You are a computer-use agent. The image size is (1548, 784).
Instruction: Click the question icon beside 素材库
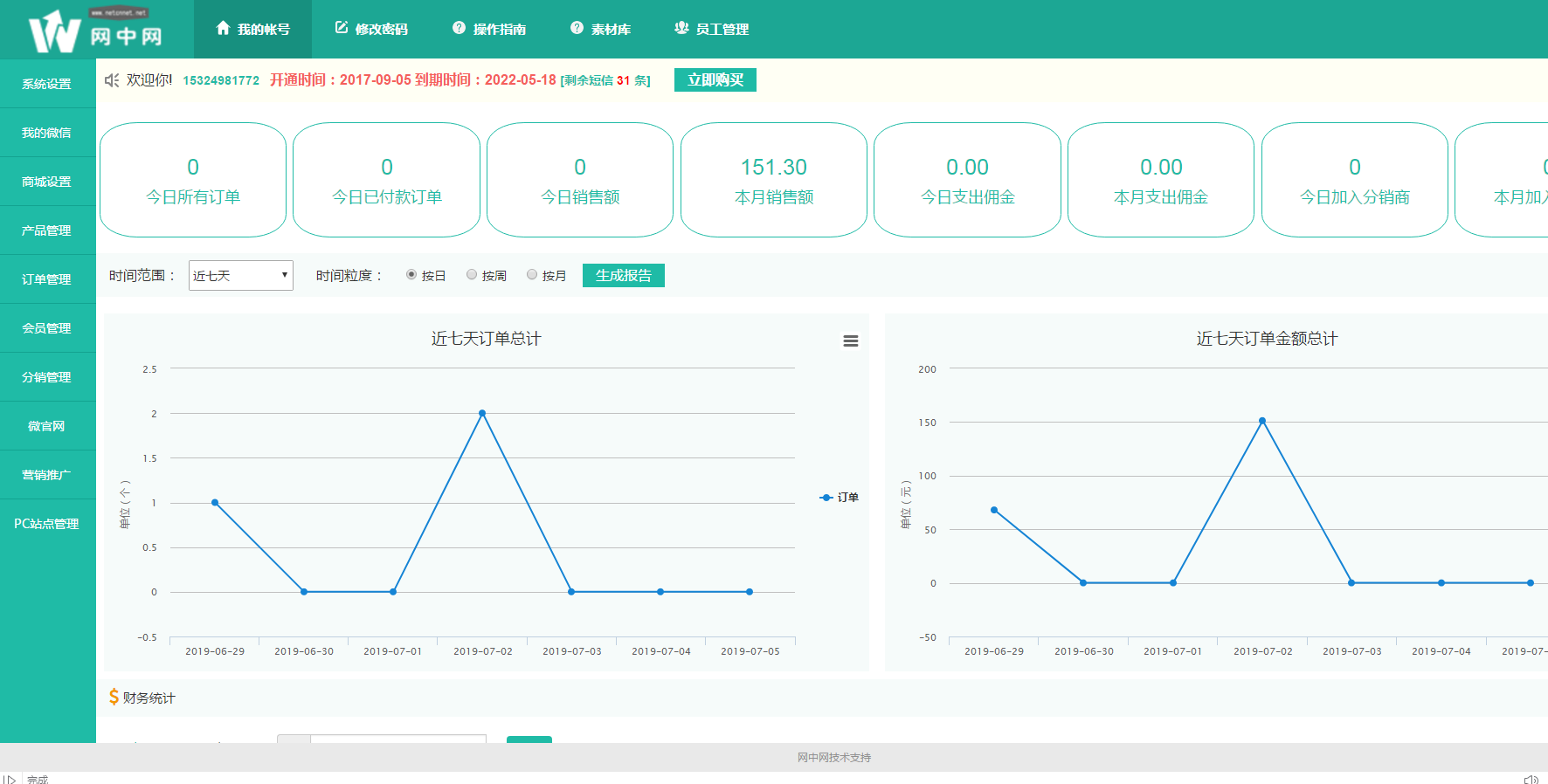tap(577, 28)
